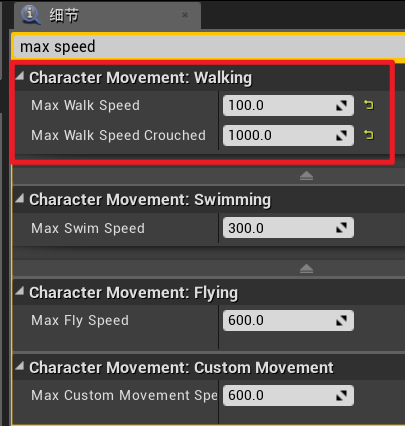Click the Max Fly Speed value 600.0
Image resolution: width=405 pixels, height=426 pixels.
pyautogui.click(x=246, y=320)
